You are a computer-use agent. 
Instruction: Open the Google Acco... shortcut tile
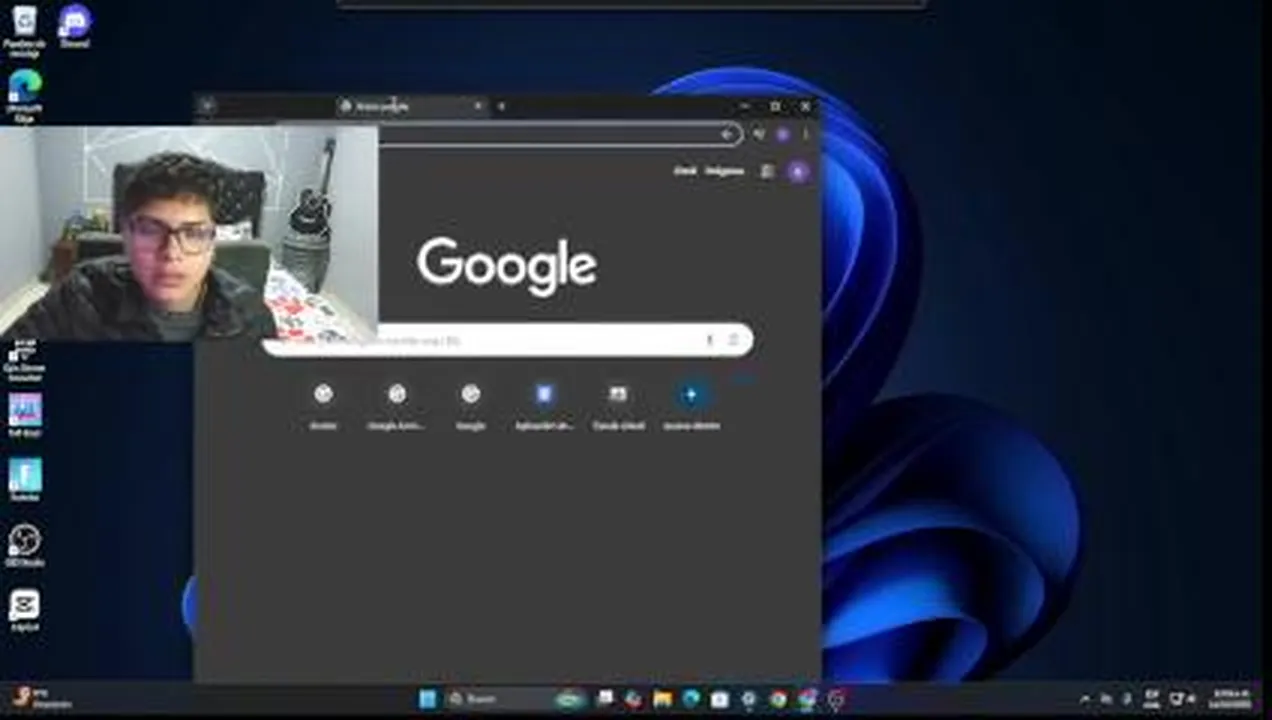[x=397, y=404]
